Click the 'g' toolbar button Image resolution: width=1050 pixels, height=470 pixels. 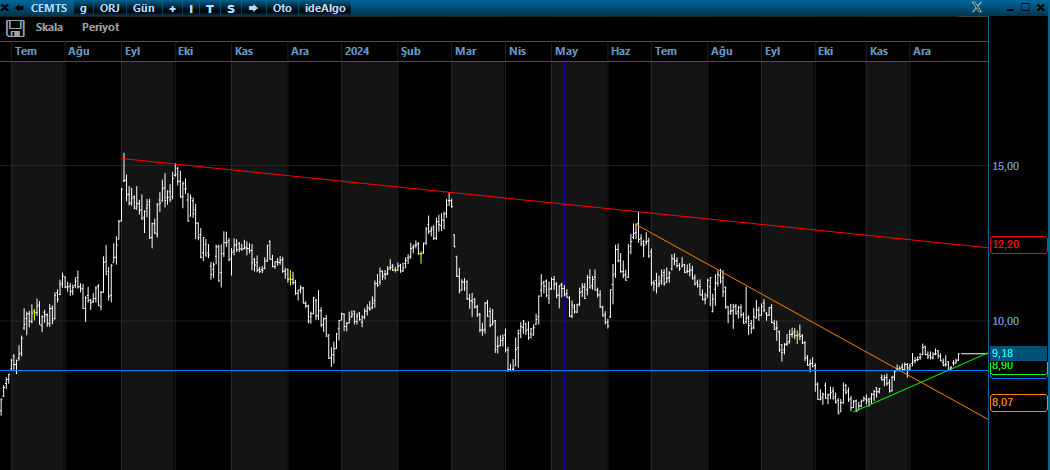point(83,8)
